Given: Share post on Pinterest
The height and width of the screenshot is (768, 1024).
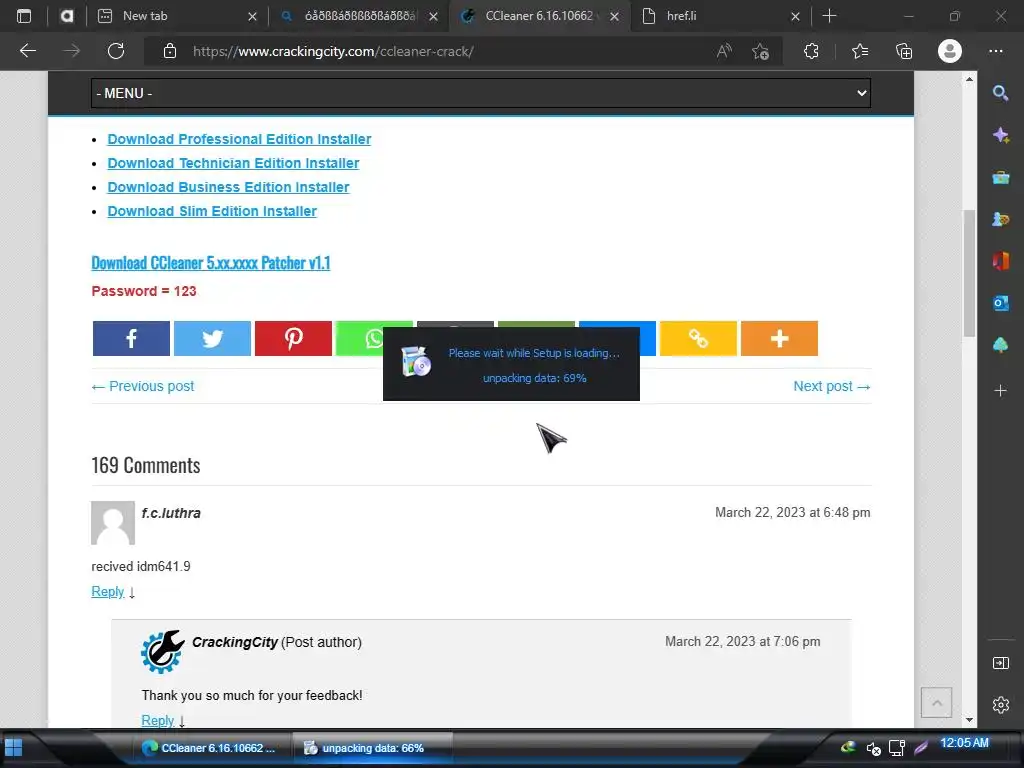Looking at the screenshot, I should coord(293,338).
